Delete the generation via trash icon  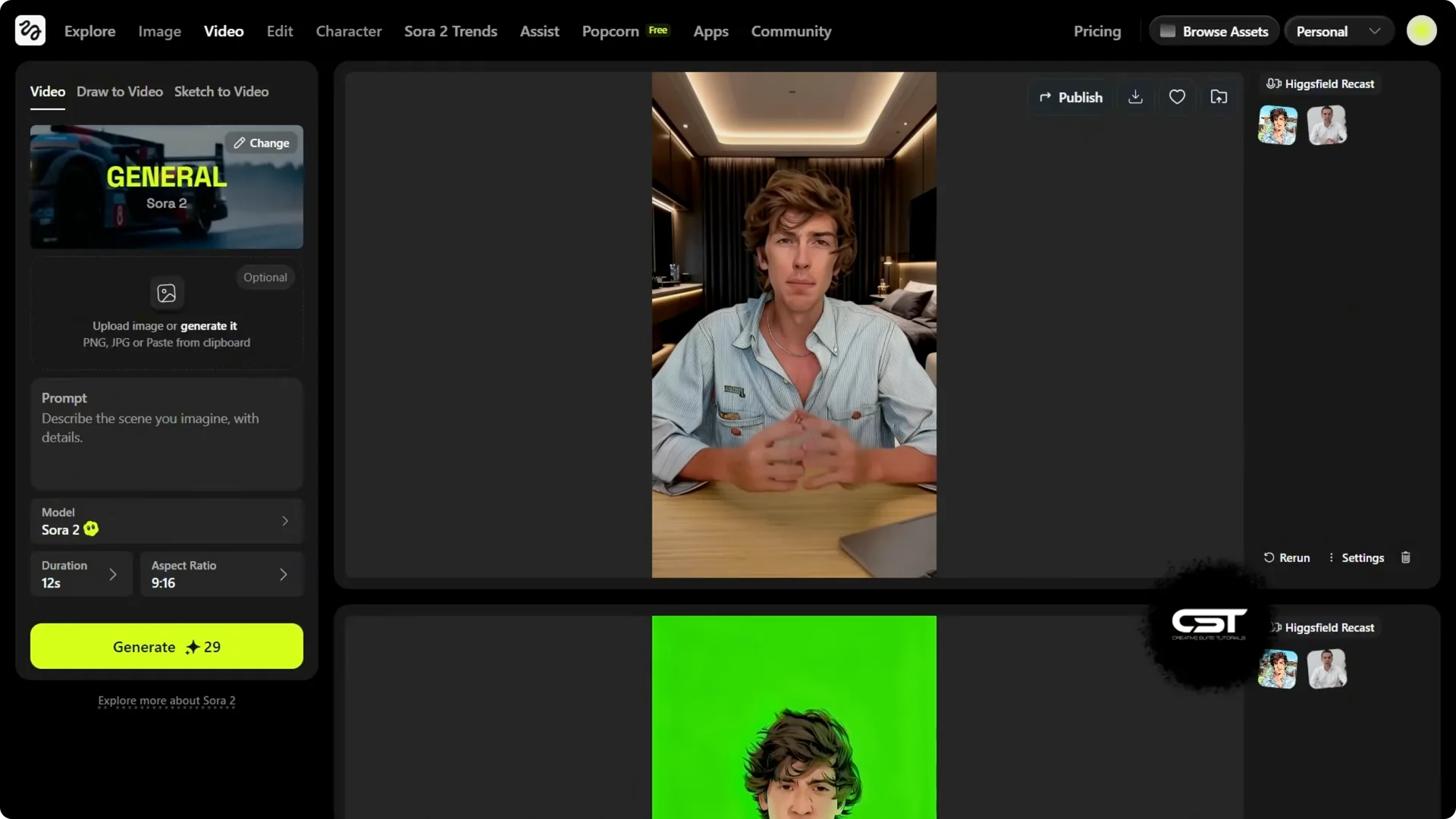click(1405, 557)
